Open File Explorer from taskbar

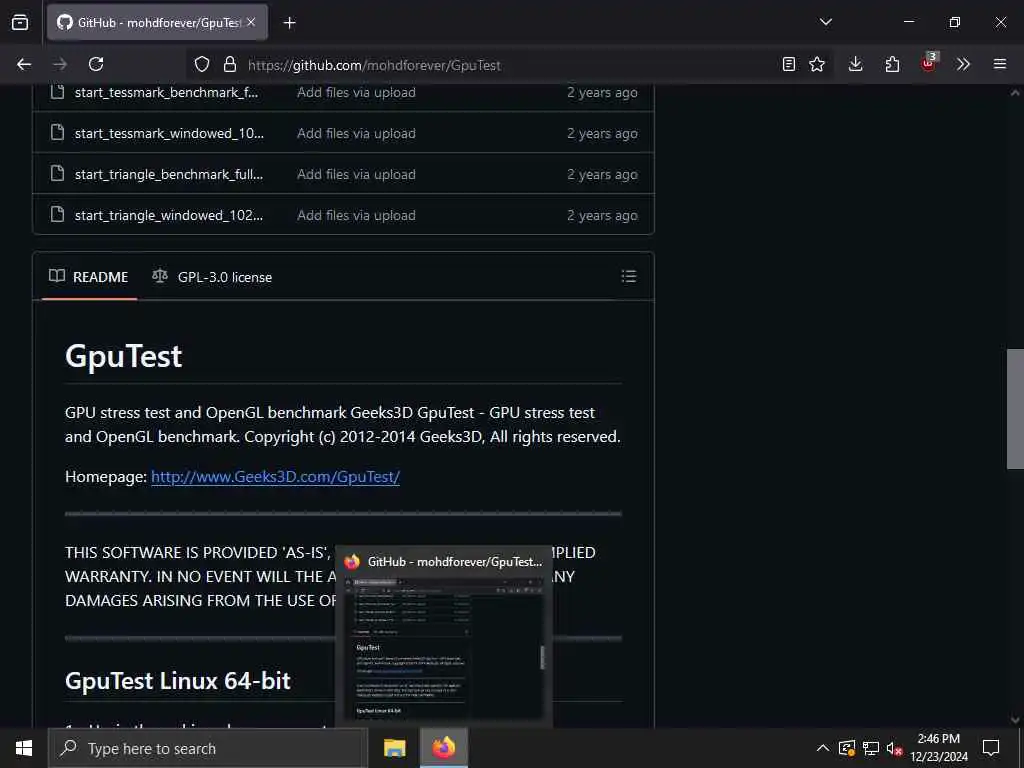coord(394,748)
